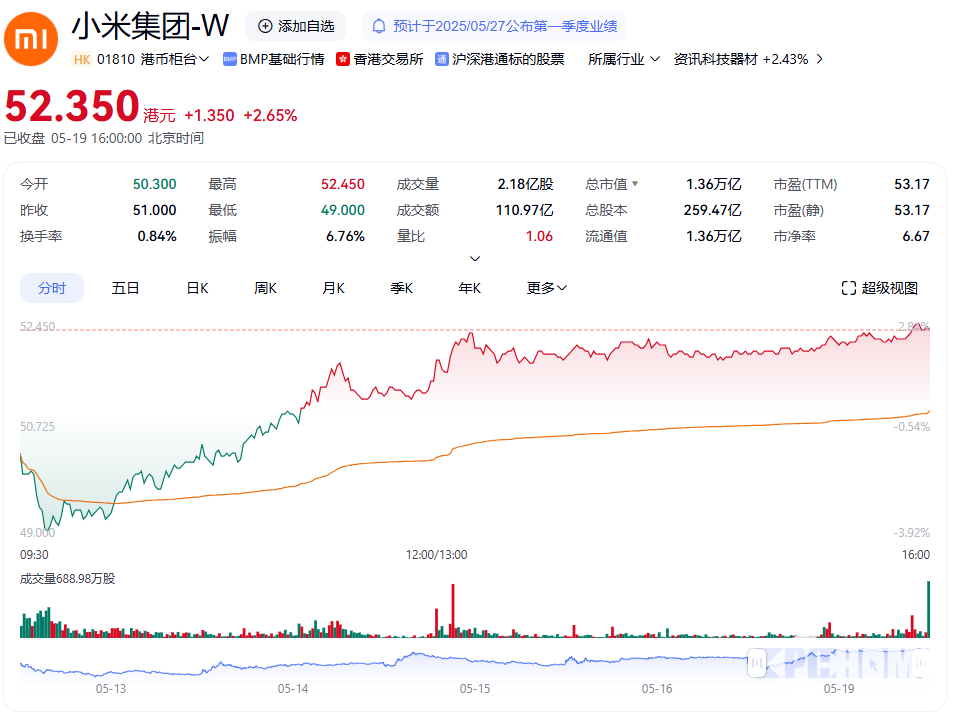The width and height of the screenshot is (953, 719).
Task: Switch to the 五日 chart tab
Action: tap(125, 288)
